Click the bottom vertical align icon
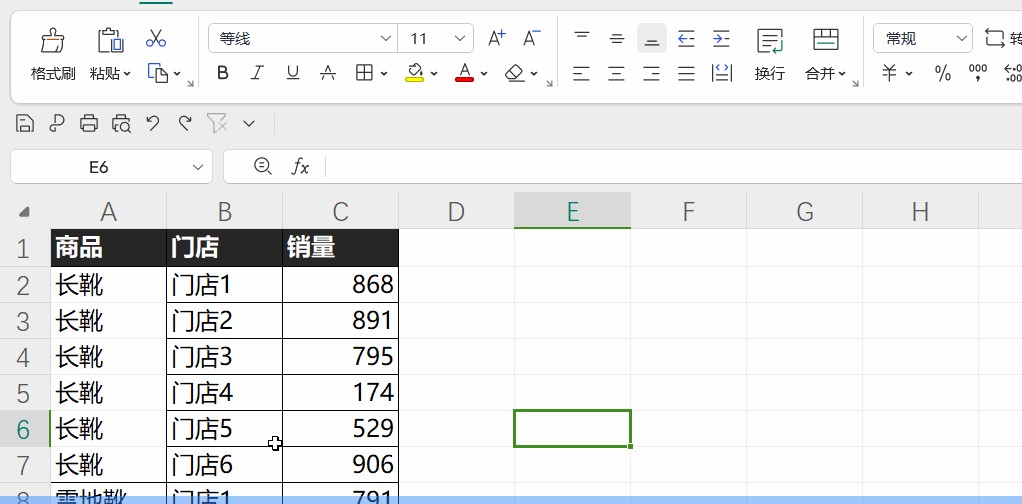Viewport: 1022px width, 504px height. 651,38
